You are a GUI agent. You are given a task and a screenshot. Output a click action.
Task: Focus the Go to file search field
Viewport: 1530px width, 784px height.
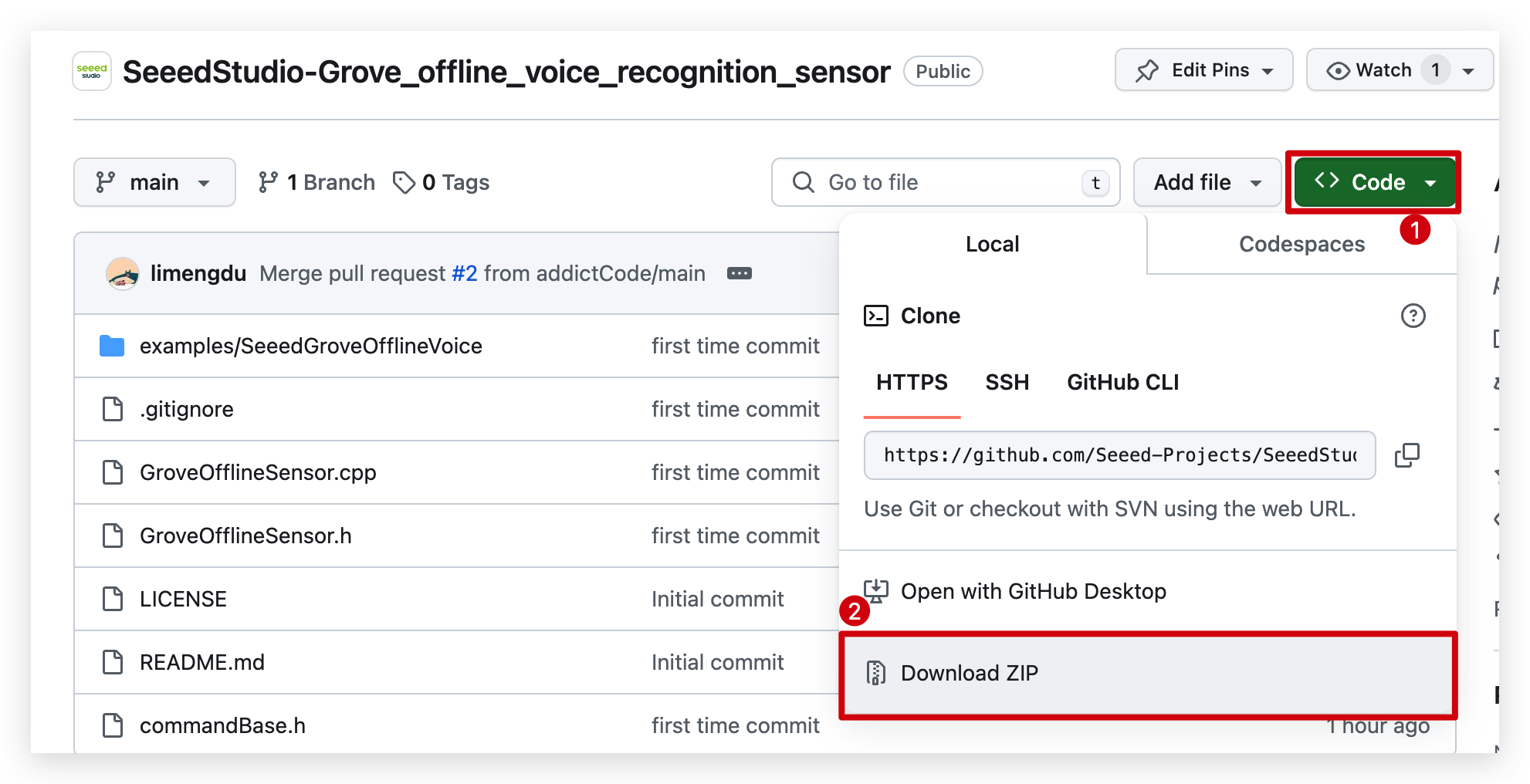(946, 182)
